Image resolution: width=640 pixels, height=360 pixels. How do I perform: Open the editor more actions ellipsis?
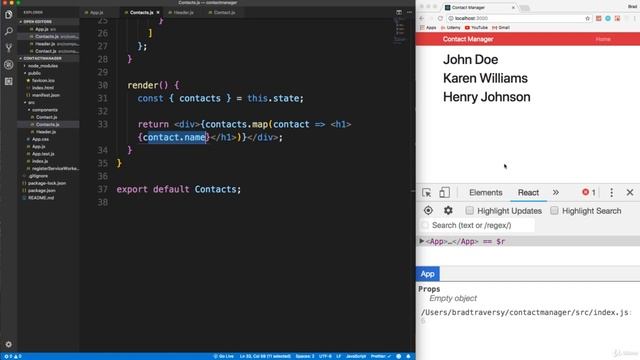point(409,12)
